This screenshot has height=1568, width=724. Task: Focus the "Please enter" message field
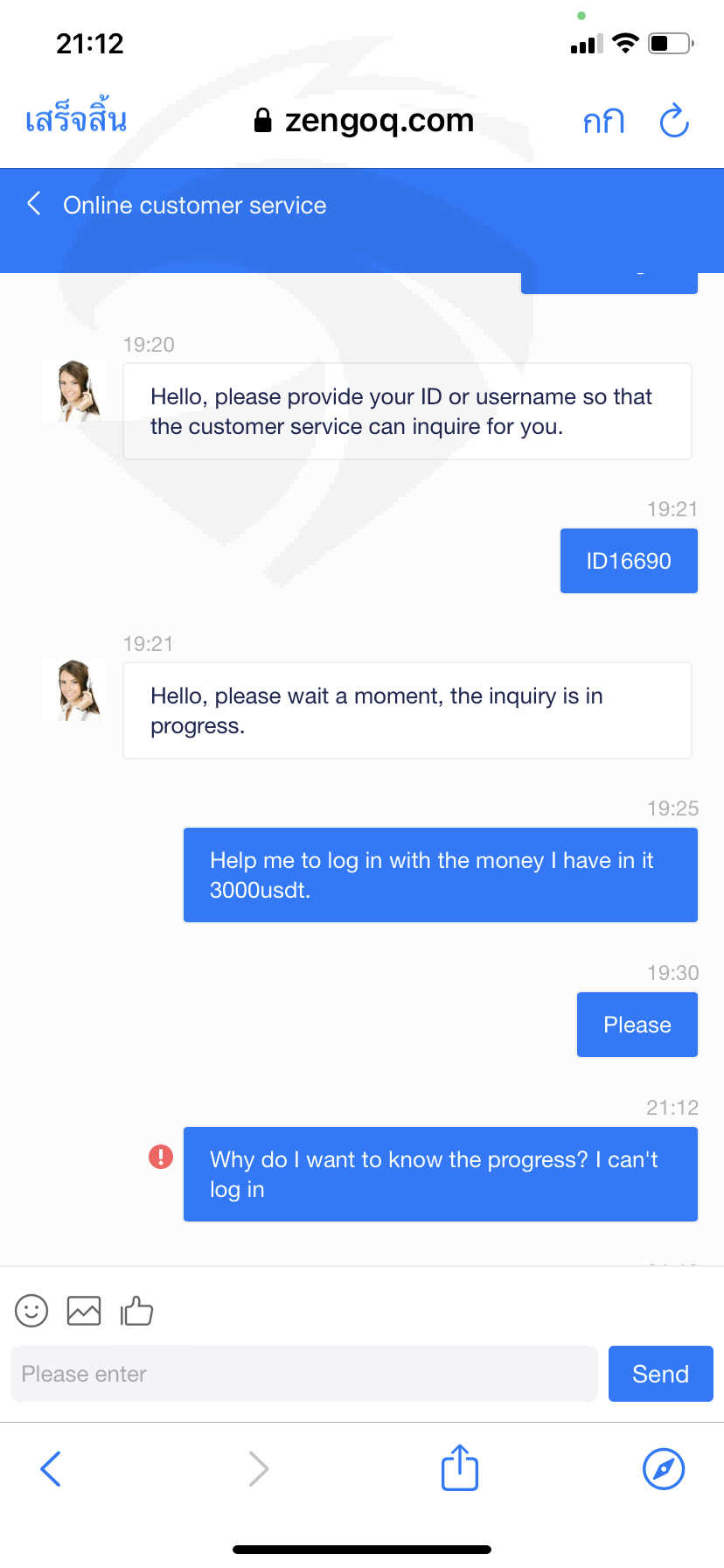point(304,1374)
